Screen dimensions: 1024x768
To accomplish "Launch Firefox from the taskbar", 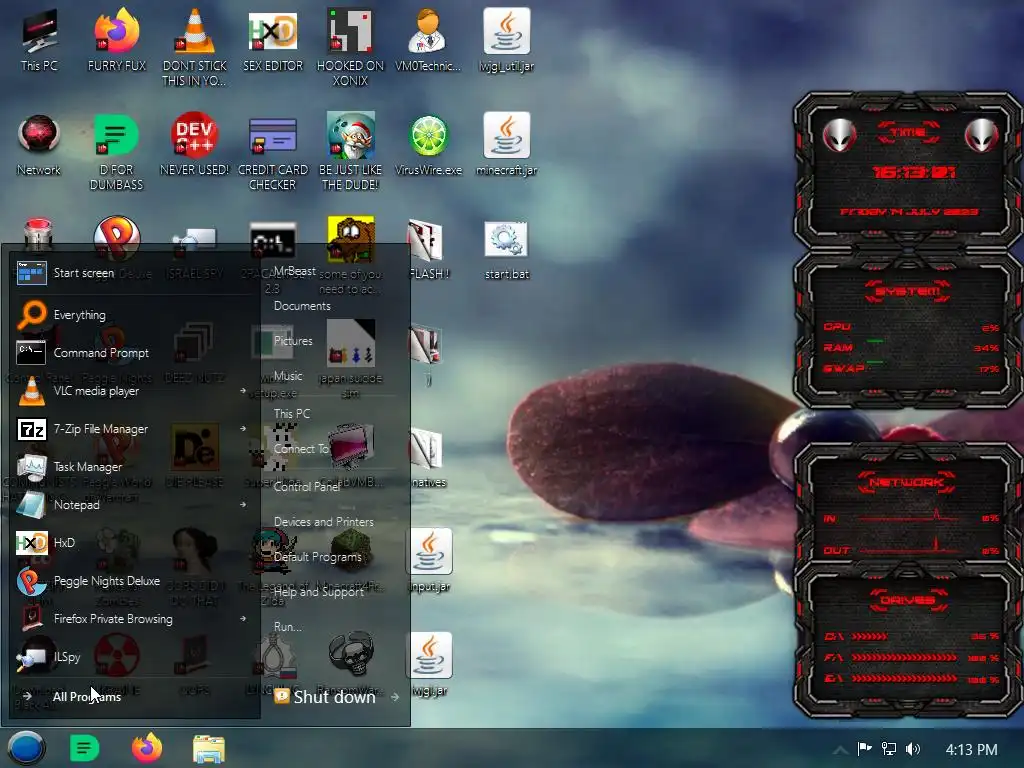I will (x=147, y=748).
